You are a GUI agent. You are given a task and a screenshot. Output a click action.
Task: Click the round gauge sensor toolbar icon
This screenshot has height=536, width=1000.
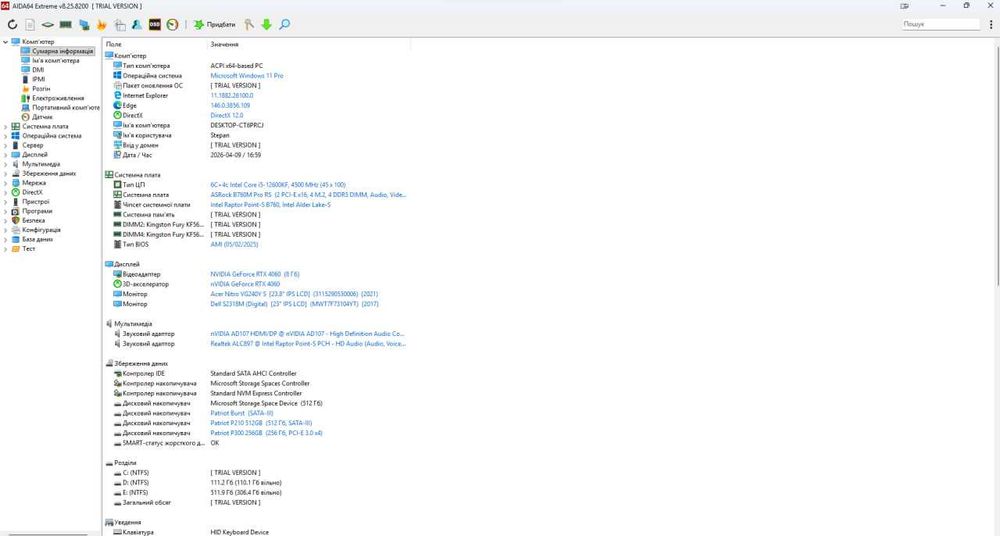pos(172,24)
